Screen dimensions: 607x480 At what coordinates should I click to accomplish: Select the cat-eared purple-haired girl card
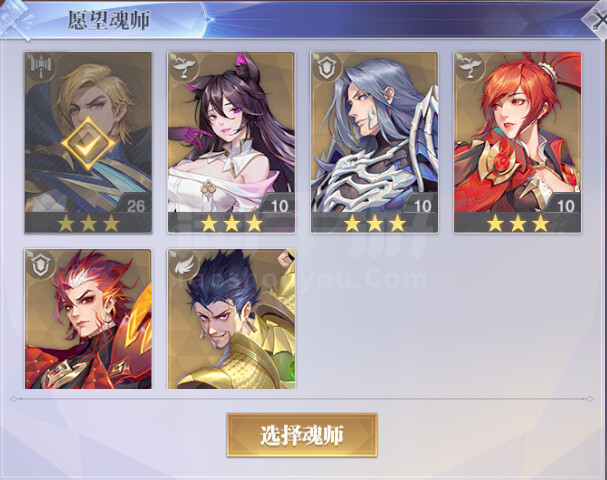[x=231, y=142]
